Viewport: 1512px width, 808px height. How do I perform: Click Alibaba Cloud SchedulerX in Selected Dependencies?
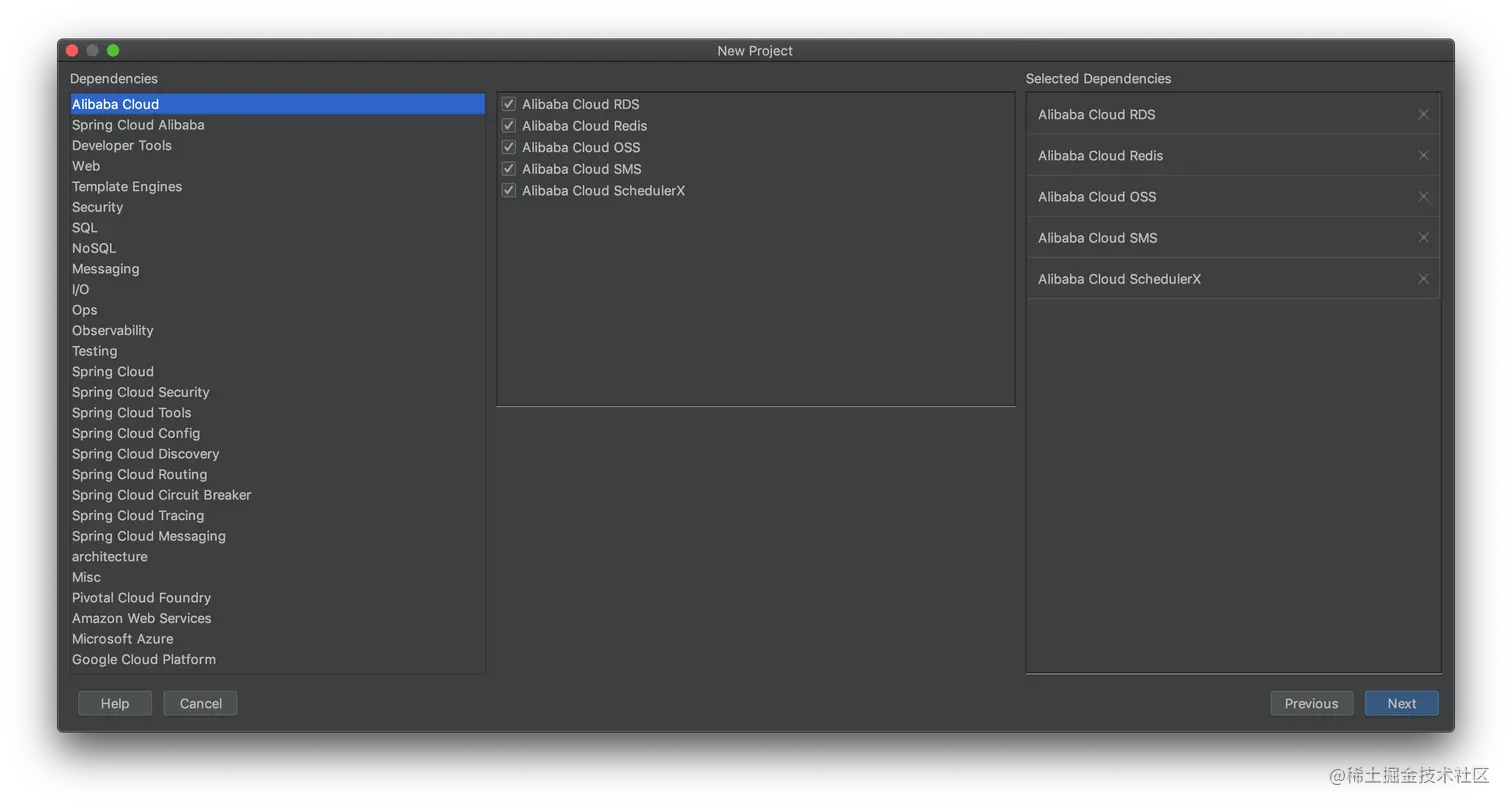click(x=1119, y=279)
